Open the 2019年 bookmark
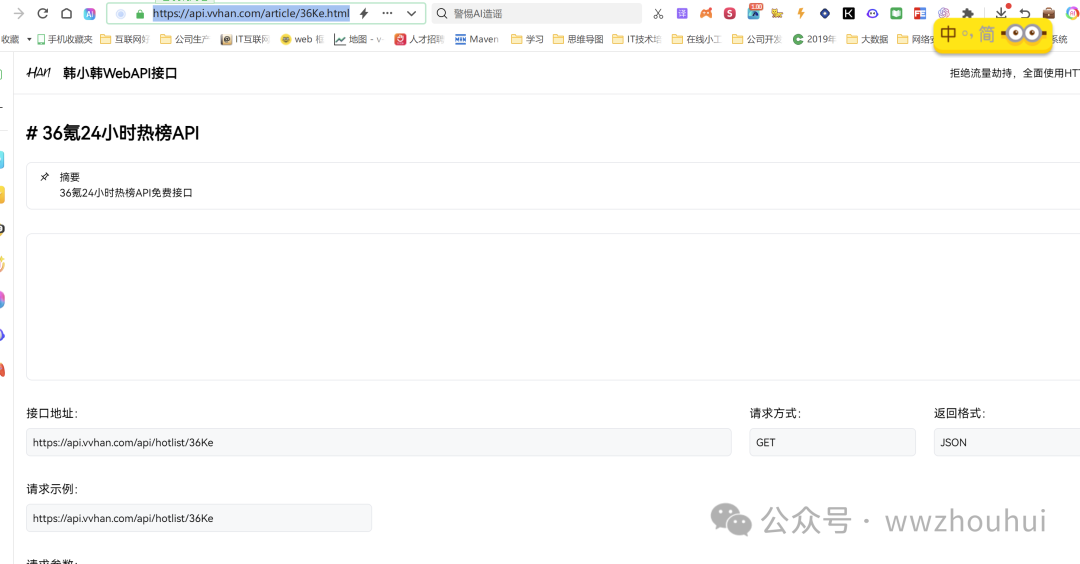This screenshot has height=564, width=1080. tap(814, 39)
